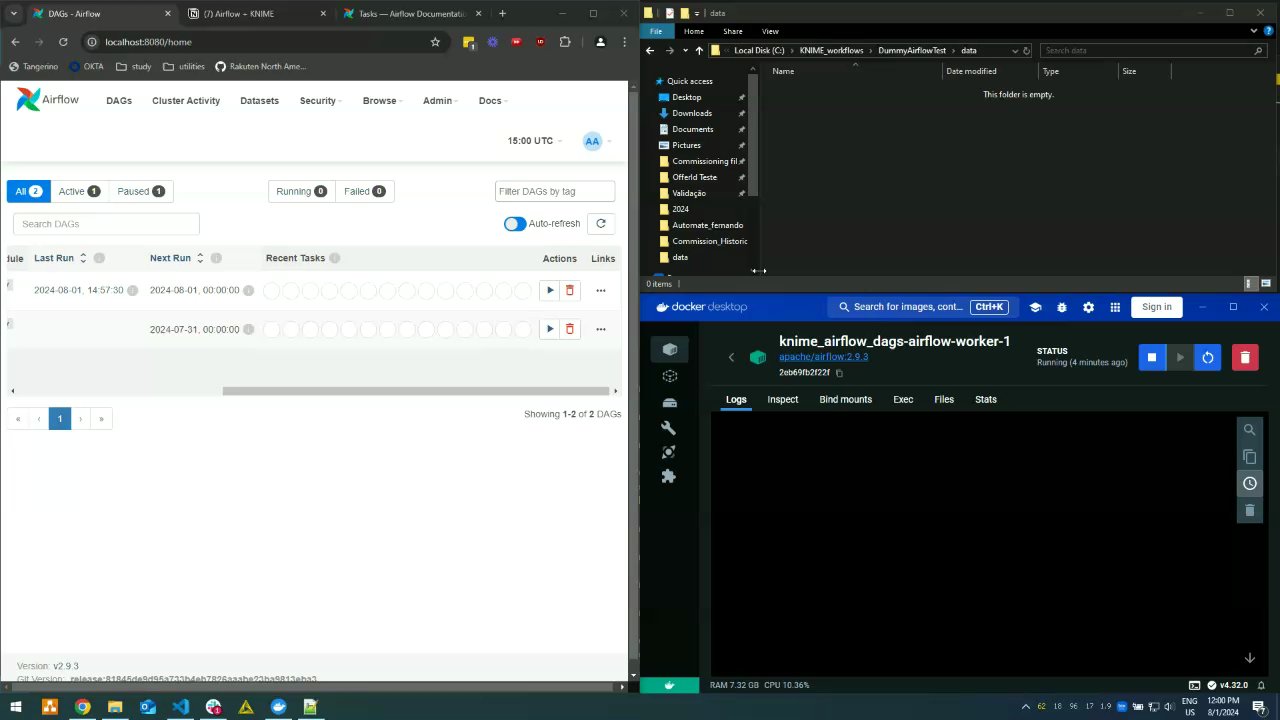
Task: Open the study bookmarks folder
Action: pos(133,66)
